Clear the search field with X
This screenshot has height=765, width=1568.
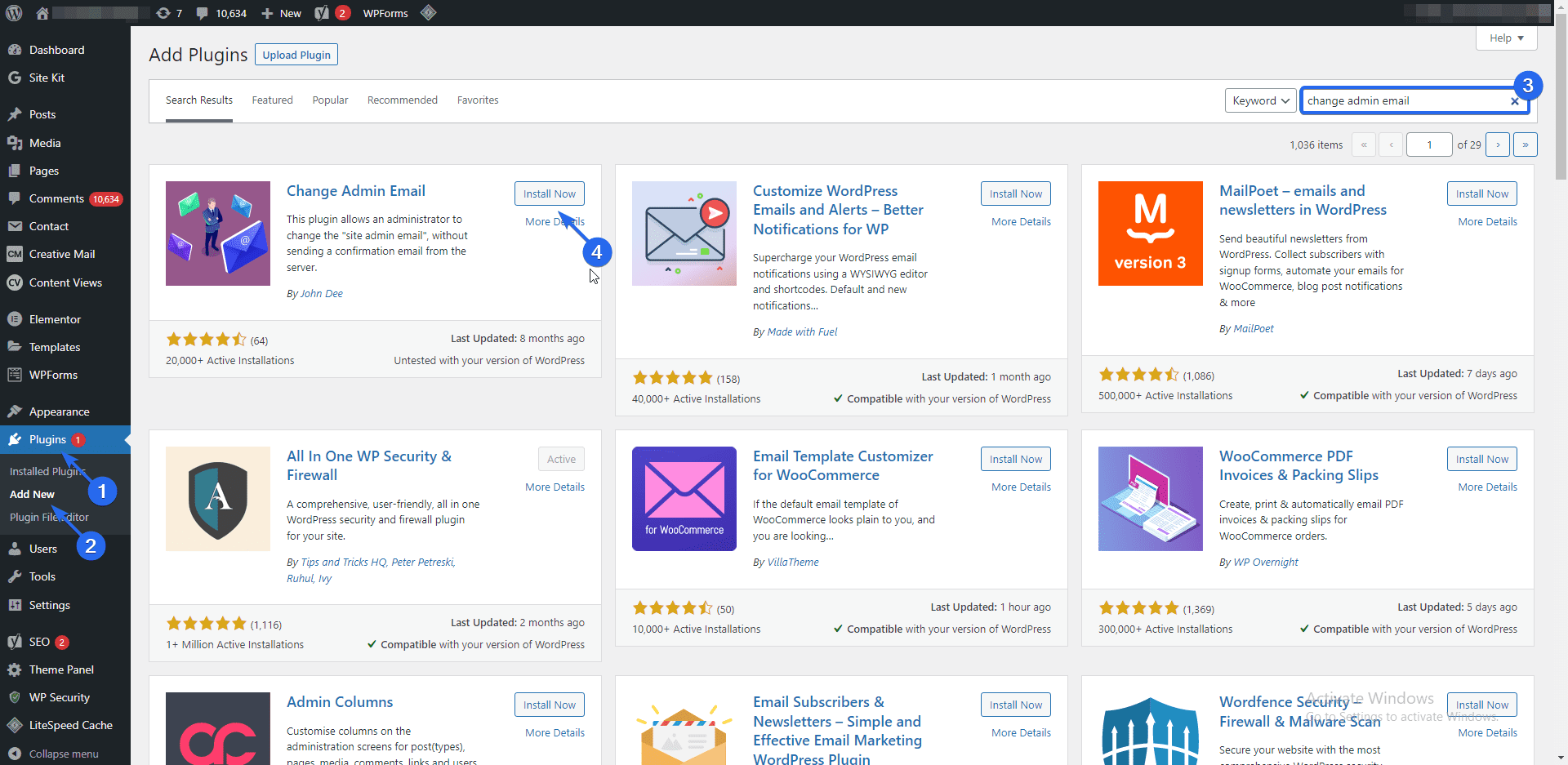1515,101
